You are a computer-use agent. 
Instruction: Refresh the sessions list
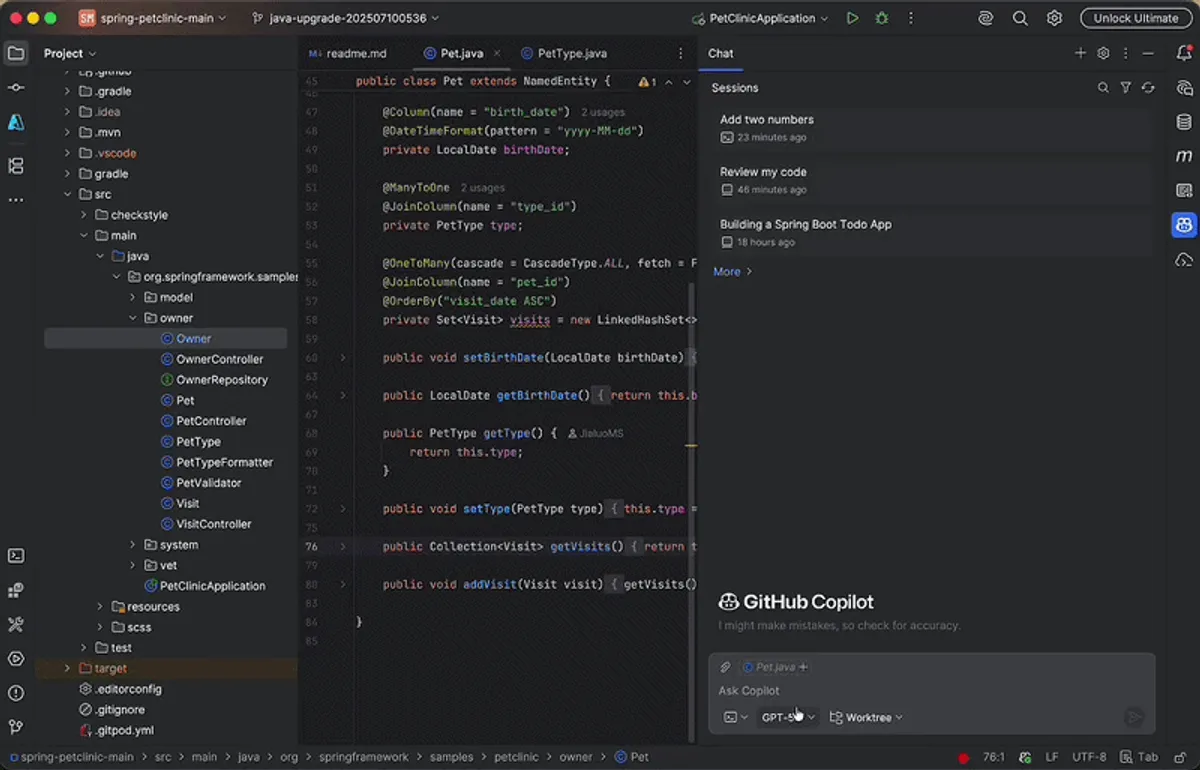[1147, 88]
